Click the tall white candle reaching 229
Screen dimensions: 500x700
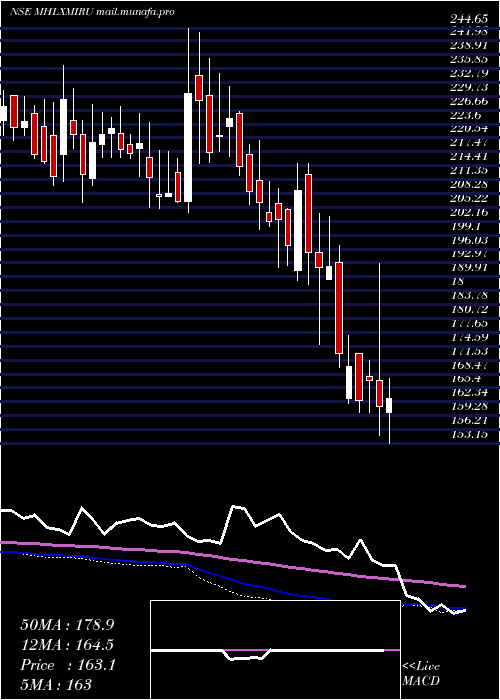pos(188,147)
